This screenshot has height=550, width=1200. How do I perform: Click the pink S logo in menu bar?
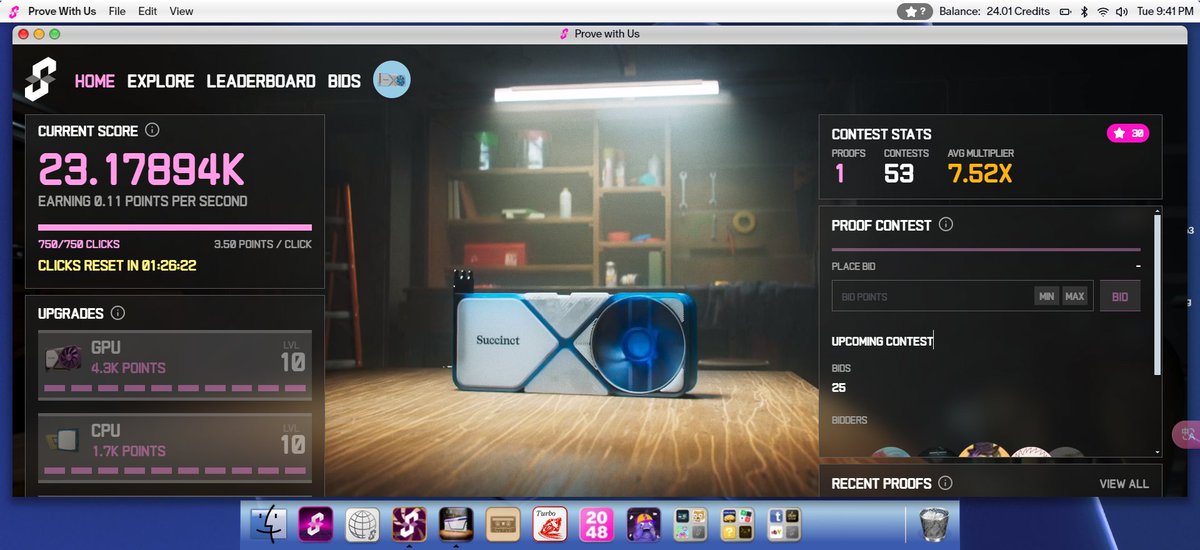[x=13, y=11]
